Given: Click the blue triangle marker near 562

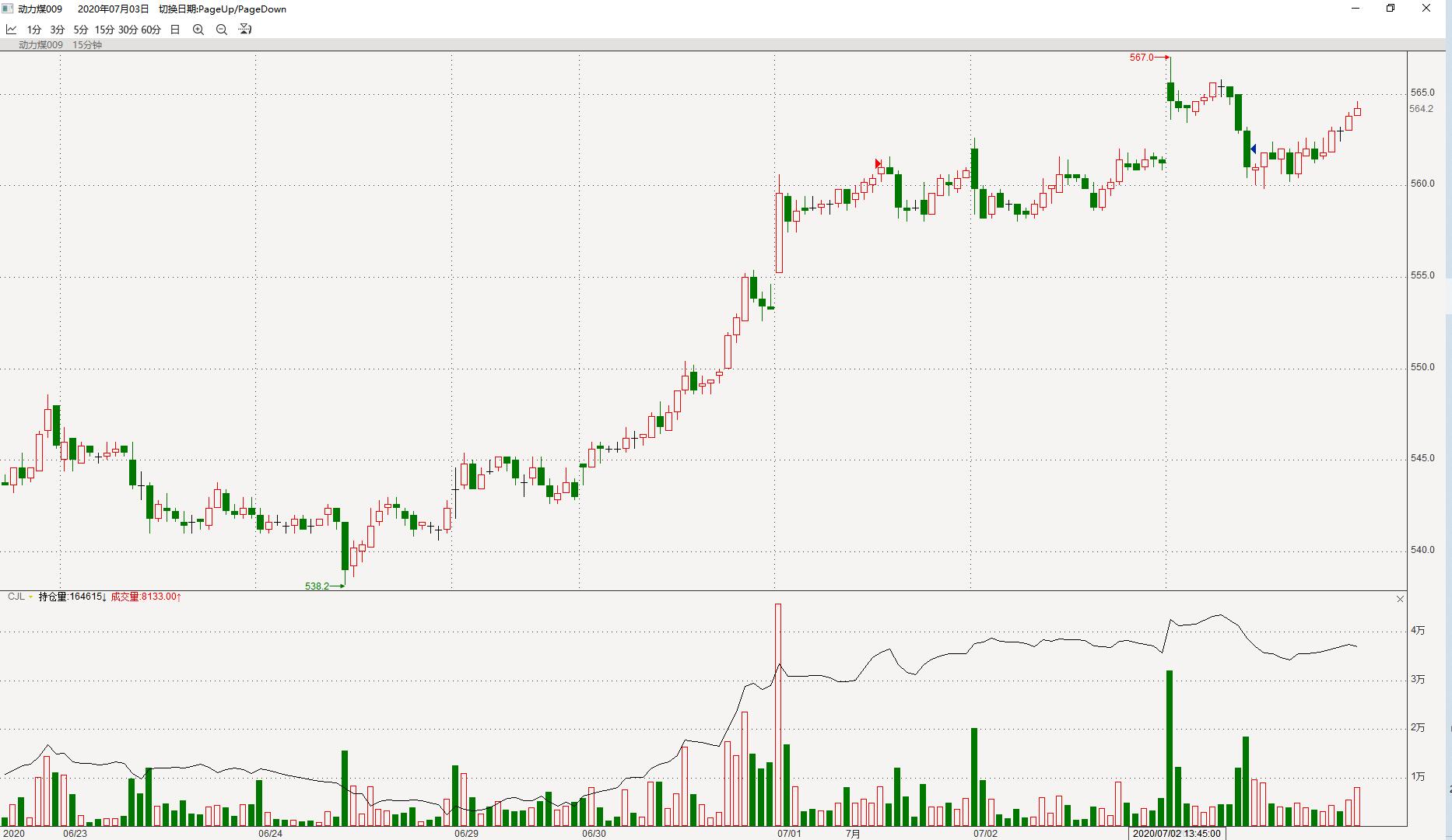Looking at the screenshot, I should tap(1253, 149).
